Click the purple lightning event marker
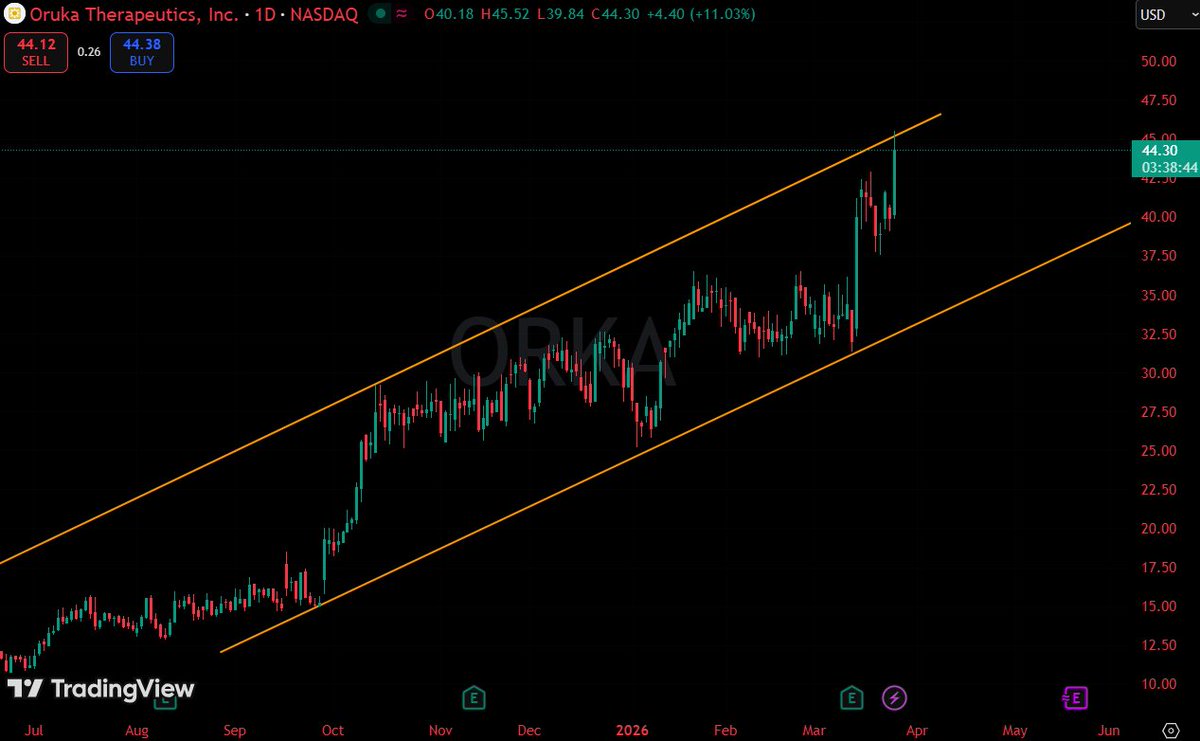This screenshot has height=741, width=1200. click(x=894, y=697)
